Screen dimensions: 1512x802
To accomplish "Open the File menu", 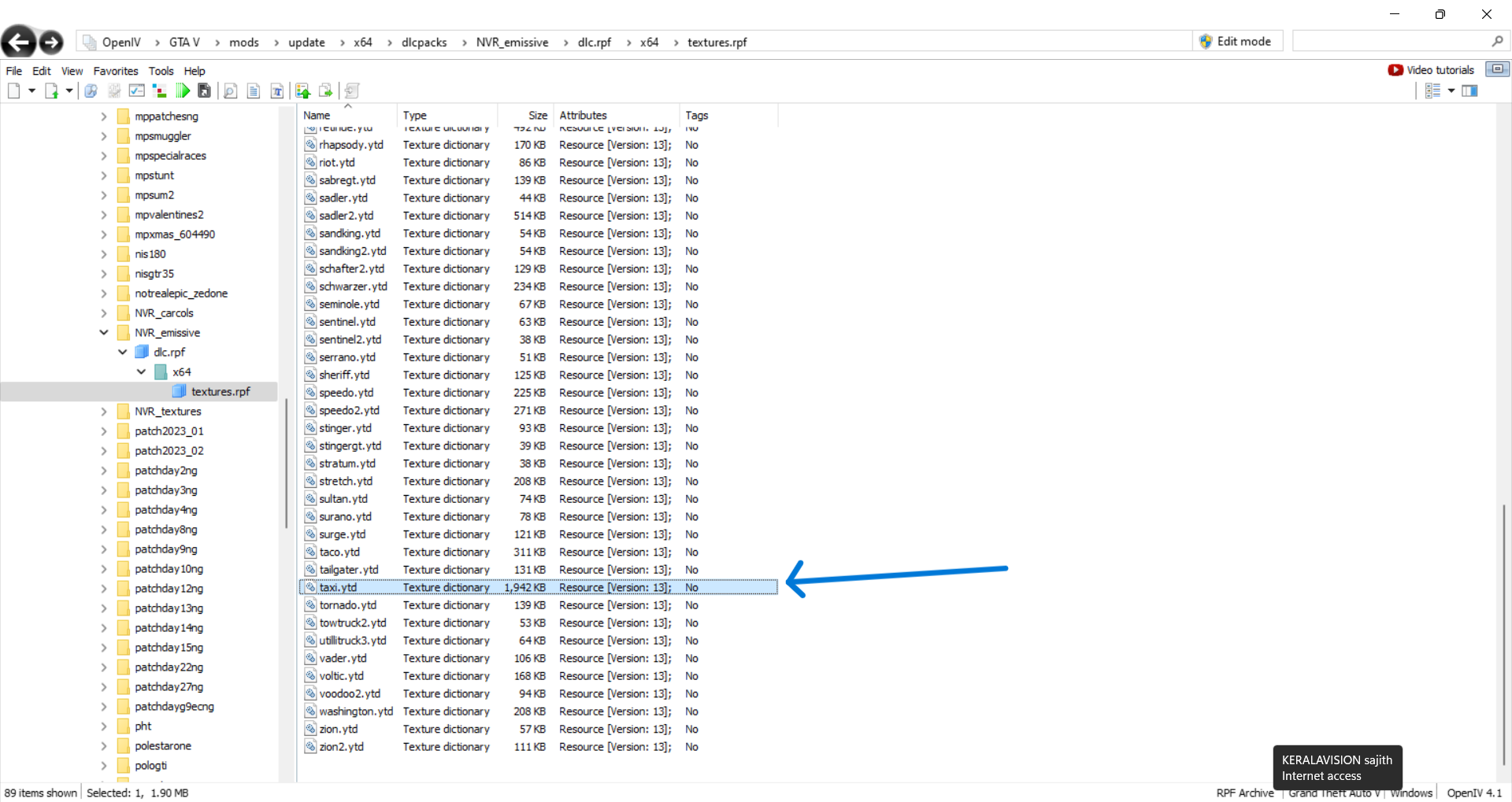I will point(14,71).
